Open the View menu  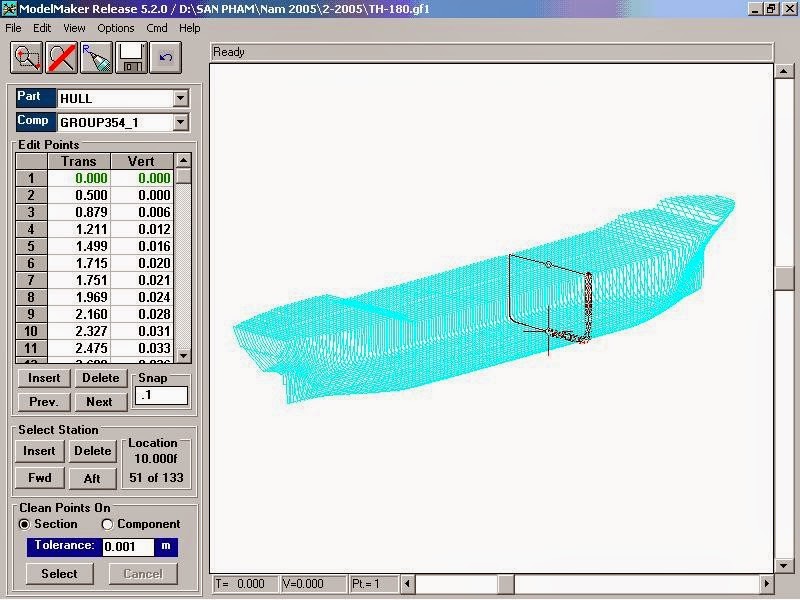coord(74,28)
